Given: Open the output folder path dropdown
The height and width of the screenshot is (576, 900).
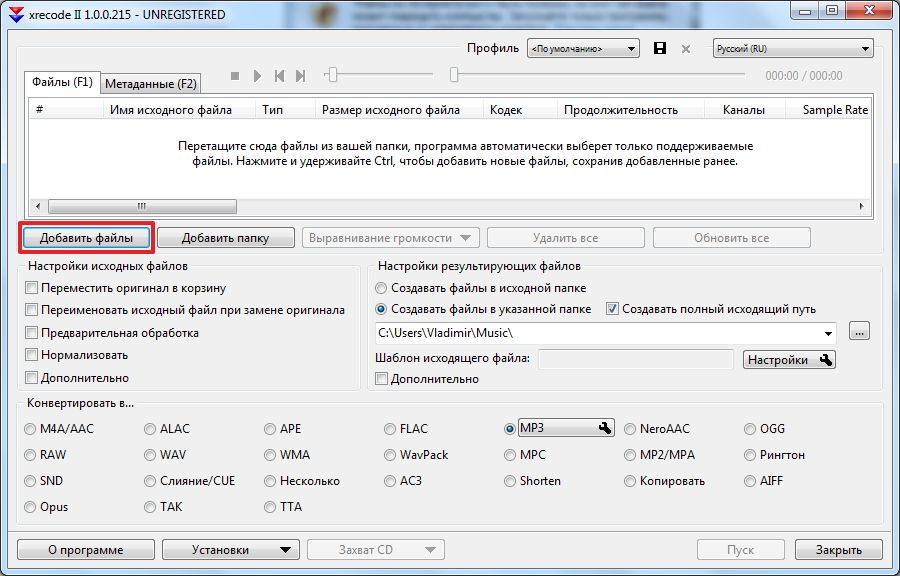Looking at the screenshot, I should [x=828, y=333].
